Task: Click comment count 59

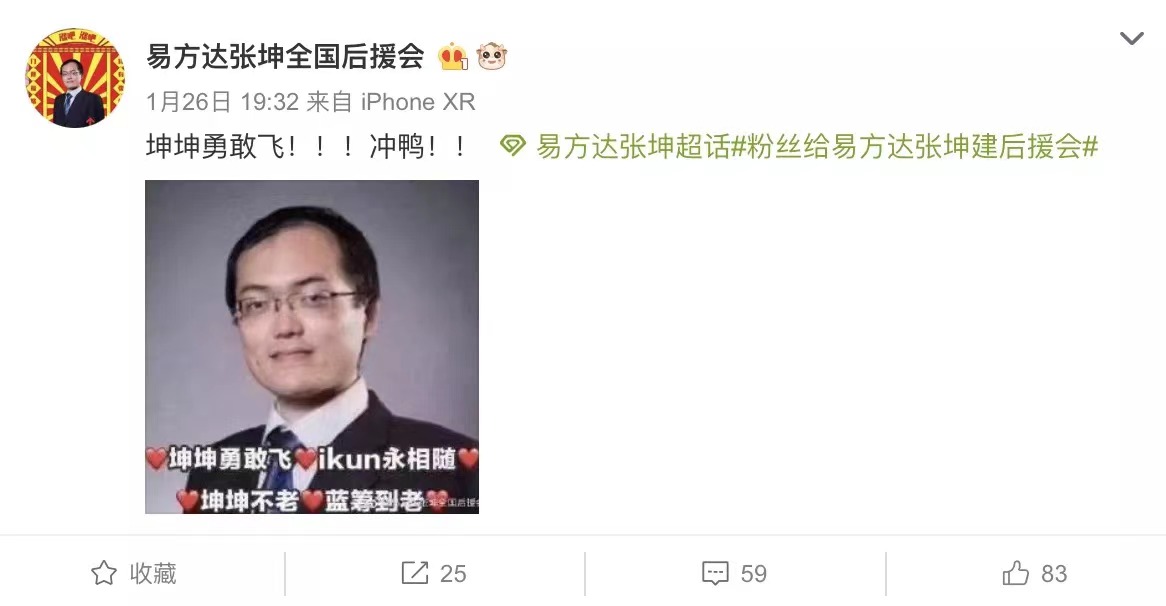Action: [753, 574]
